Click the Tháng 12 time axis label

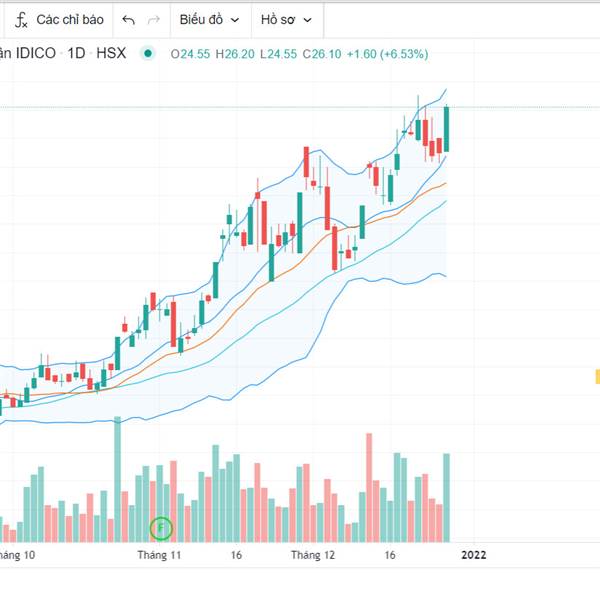(x=313, y=555)
